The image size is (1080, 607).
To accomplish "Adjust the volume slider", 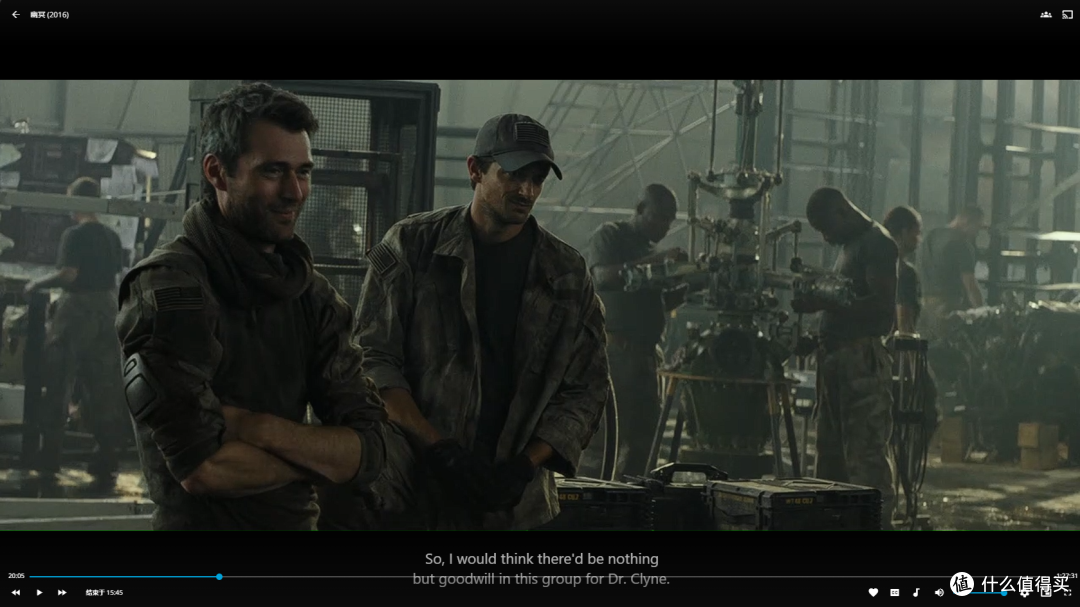I will click(982, 593).
